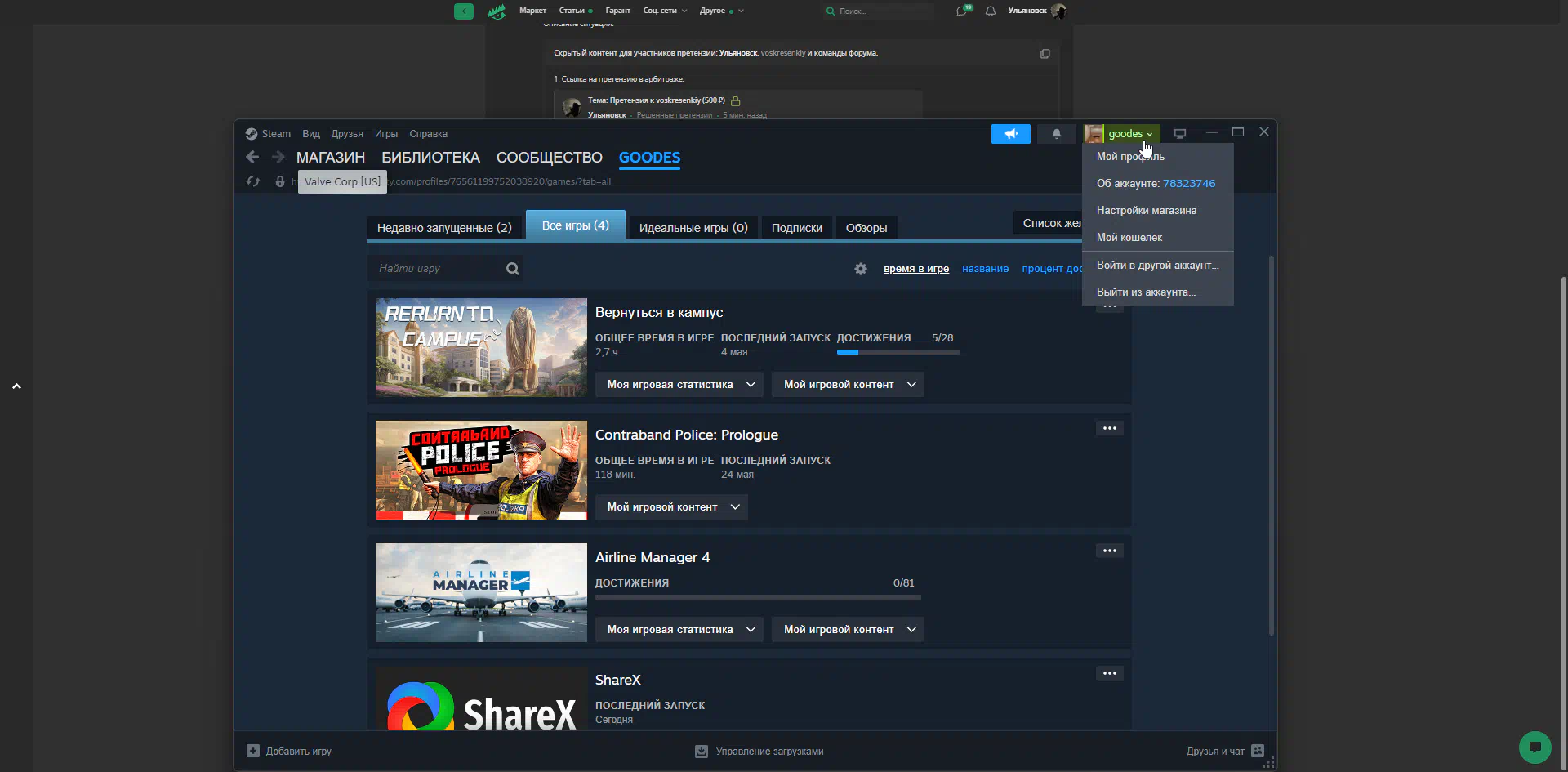
Task: Open the downloads management icon
Action: point(702,751)
